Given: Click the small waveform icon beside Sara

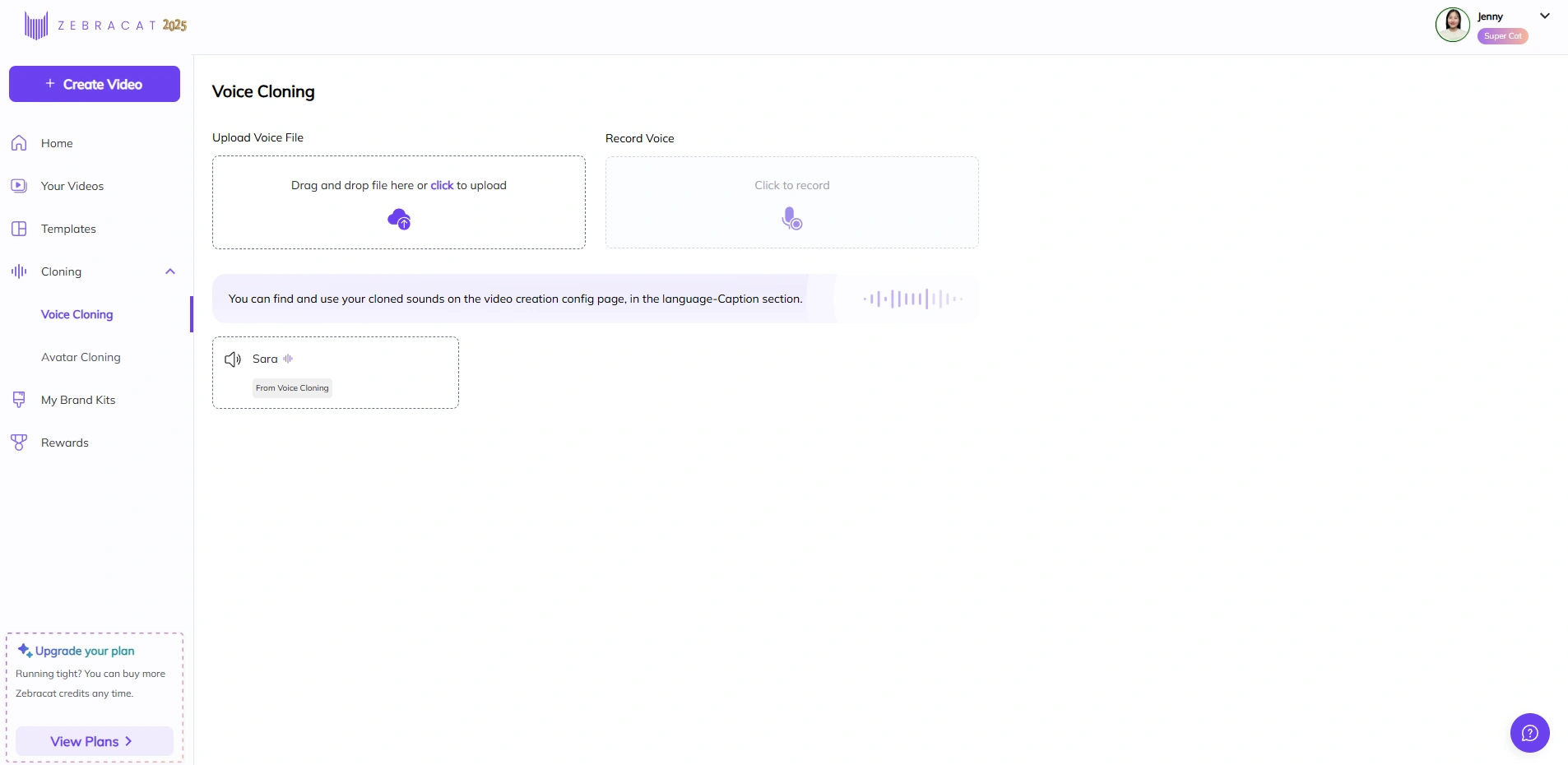Looking at the screenshot, I should pos(288,359).
